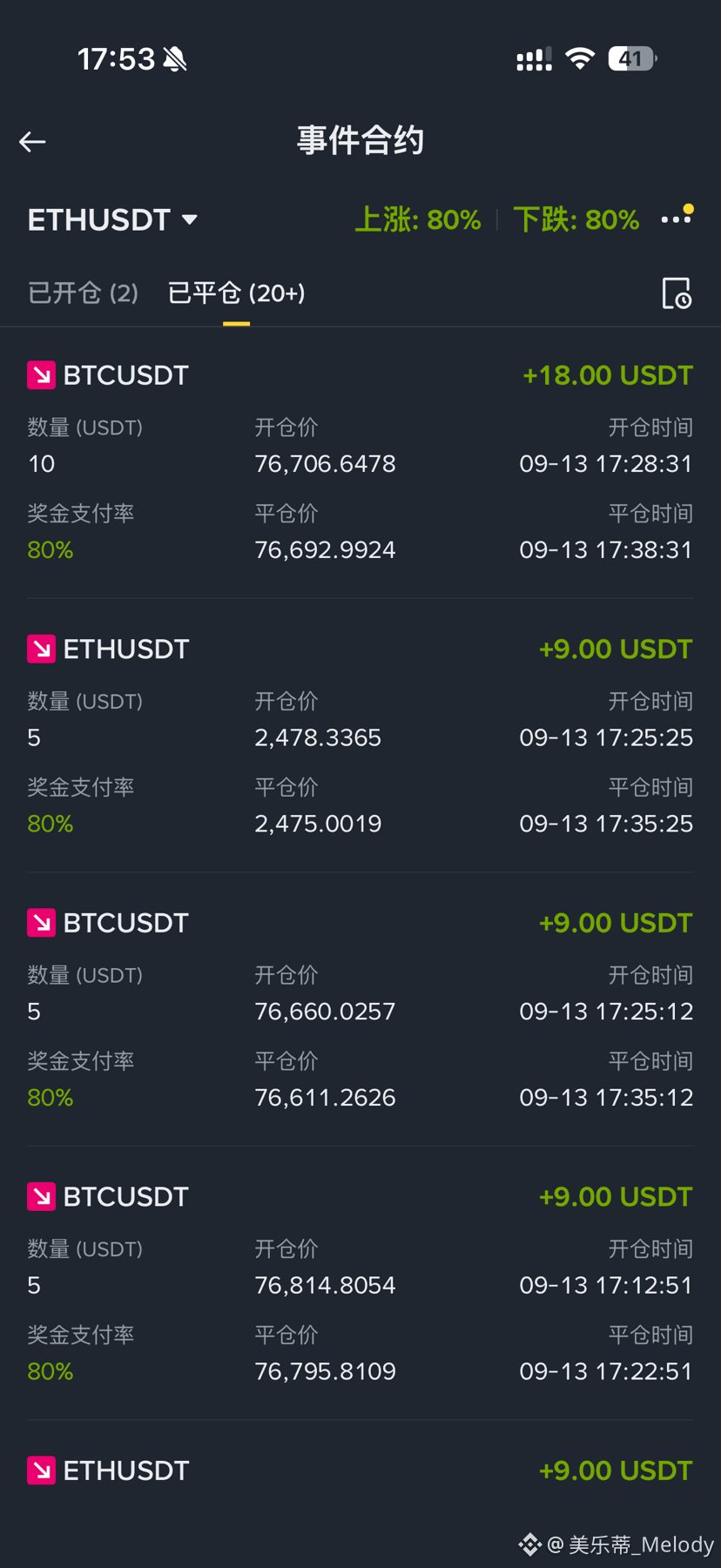Tap the red arrow icon beside ETHUSDT 2,478.3365
The image size is (721, 1568).
(x=41, y=649)
